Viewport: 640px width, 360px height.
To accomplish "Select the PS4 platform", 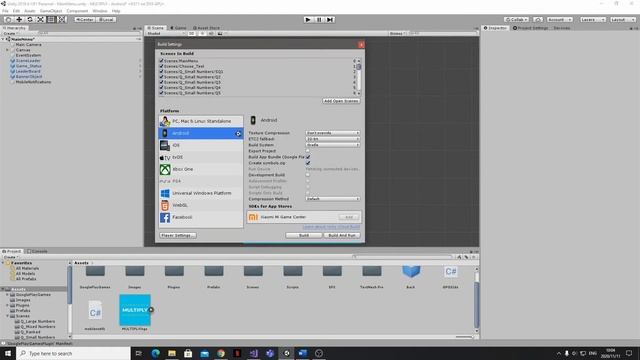I will click(x=201, y=181).
